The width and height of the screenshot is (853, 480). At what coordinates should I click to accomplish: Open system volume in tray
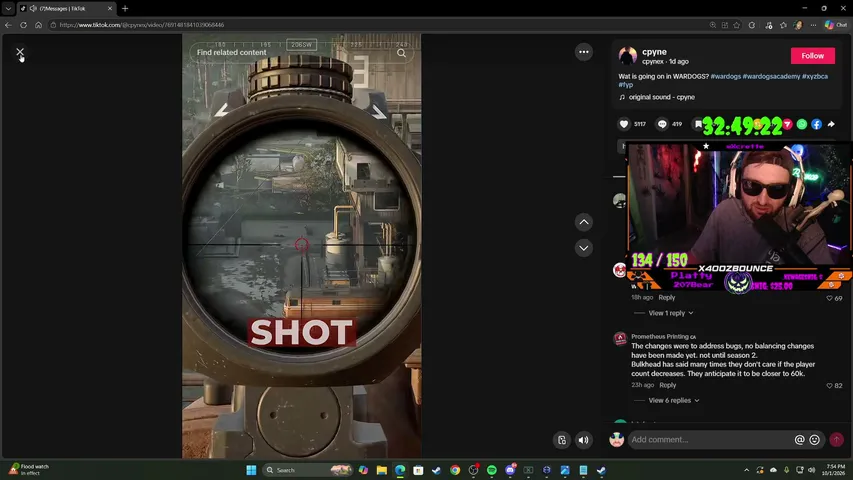point(812,470)
